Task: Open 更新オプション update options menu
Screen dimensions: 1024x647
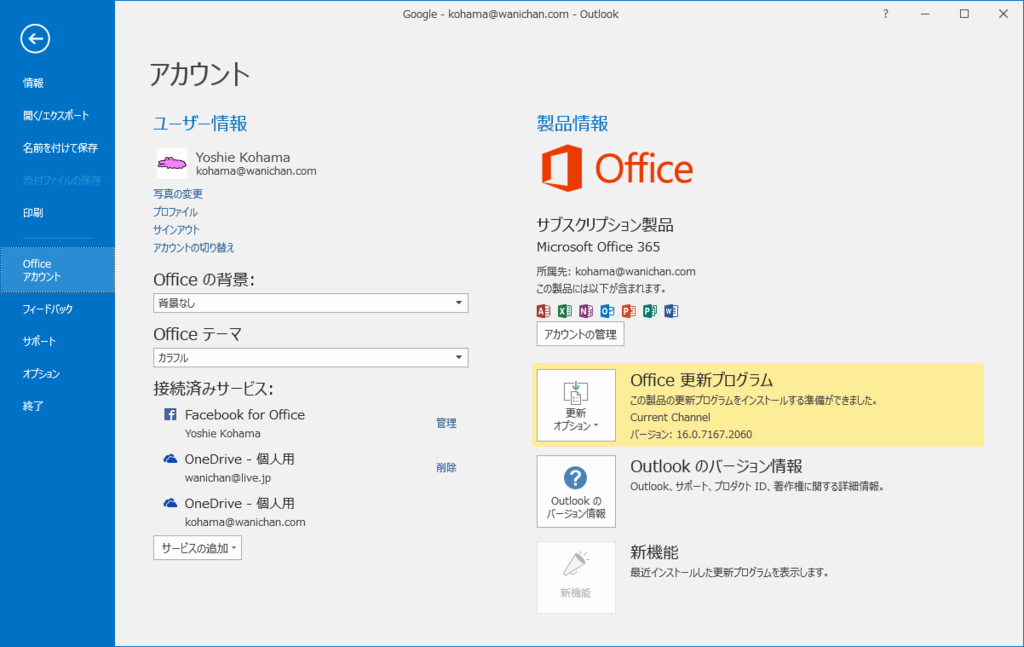Action: pos(576,405)
